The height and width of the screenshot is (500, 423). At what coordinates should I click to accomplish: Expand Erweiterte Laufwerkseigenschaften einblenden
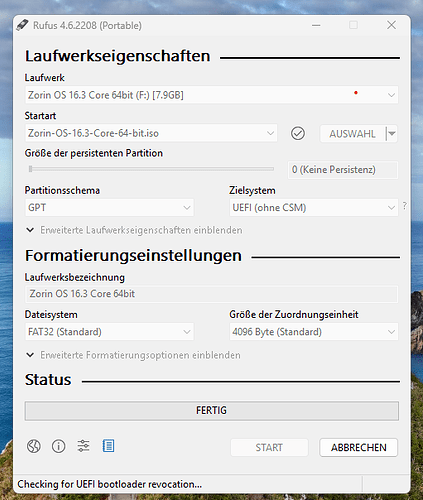134,230
